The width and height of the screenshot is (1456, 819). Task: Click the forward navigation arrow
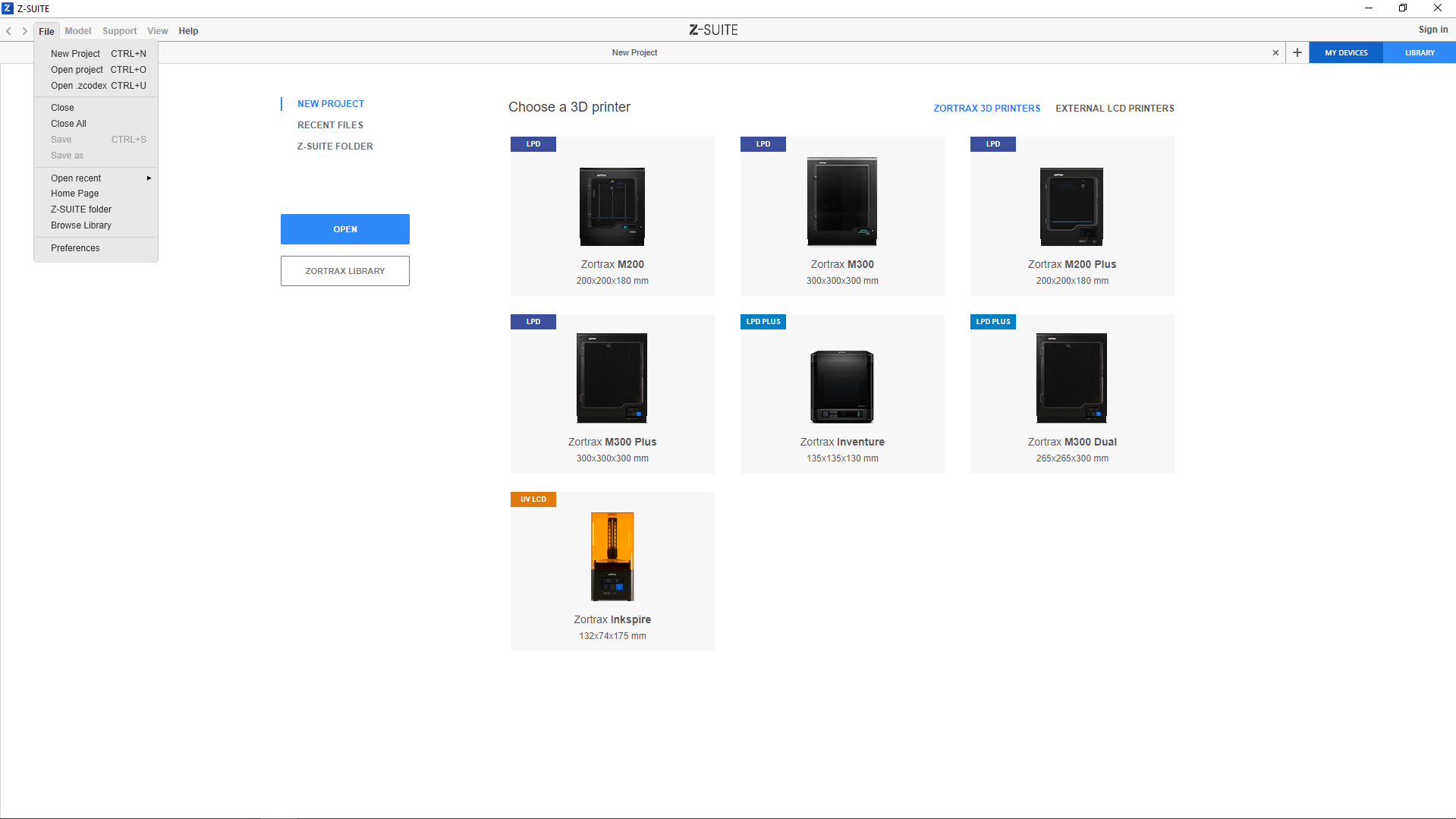(25, 31)
